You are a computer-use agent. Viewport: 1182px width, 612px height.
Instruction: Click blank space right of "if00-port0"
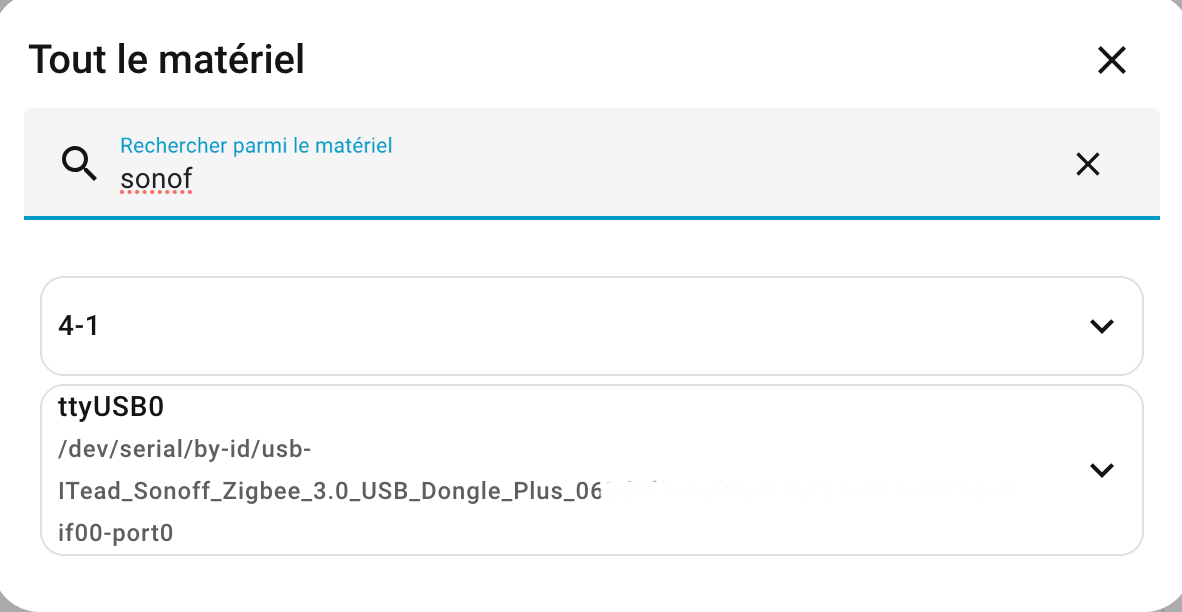tap(600, 533)
